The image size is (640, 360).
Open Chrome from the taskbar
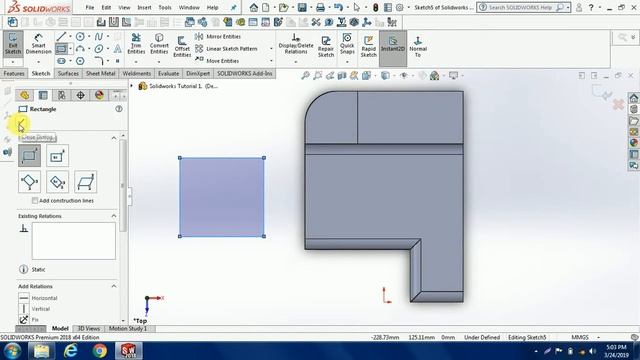pyautogui.click(x=99, y=351)
